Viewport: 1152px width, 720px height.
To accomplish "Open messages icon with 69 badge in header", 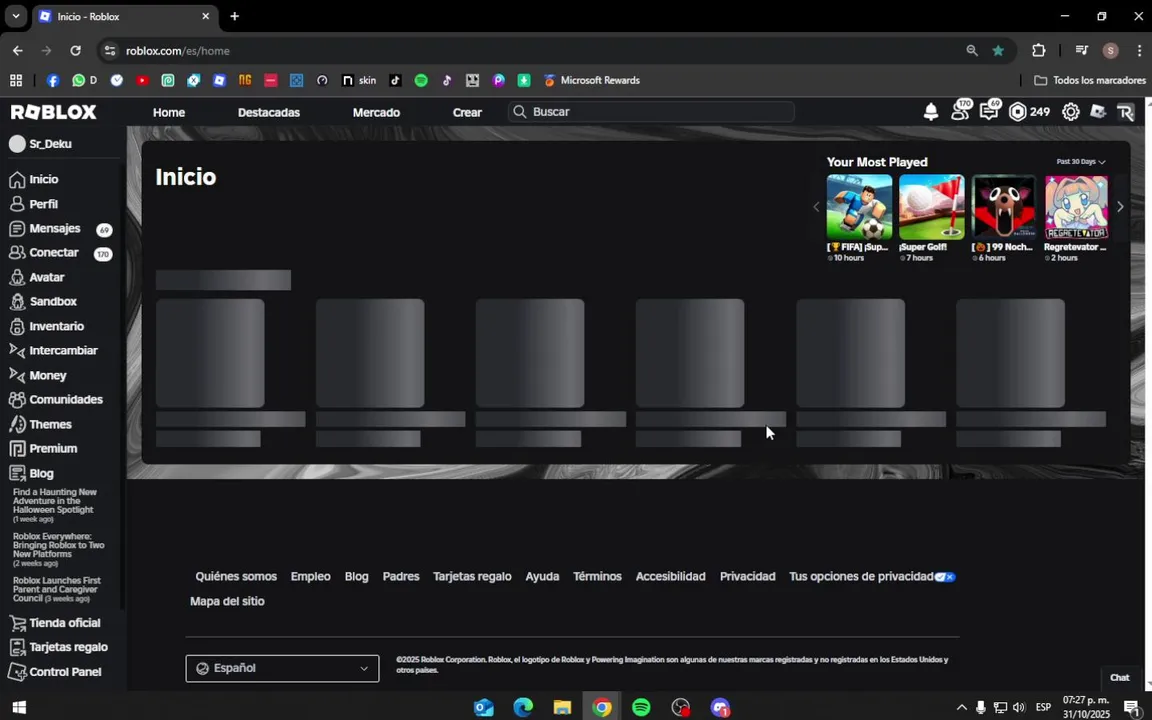I will 989,111.
